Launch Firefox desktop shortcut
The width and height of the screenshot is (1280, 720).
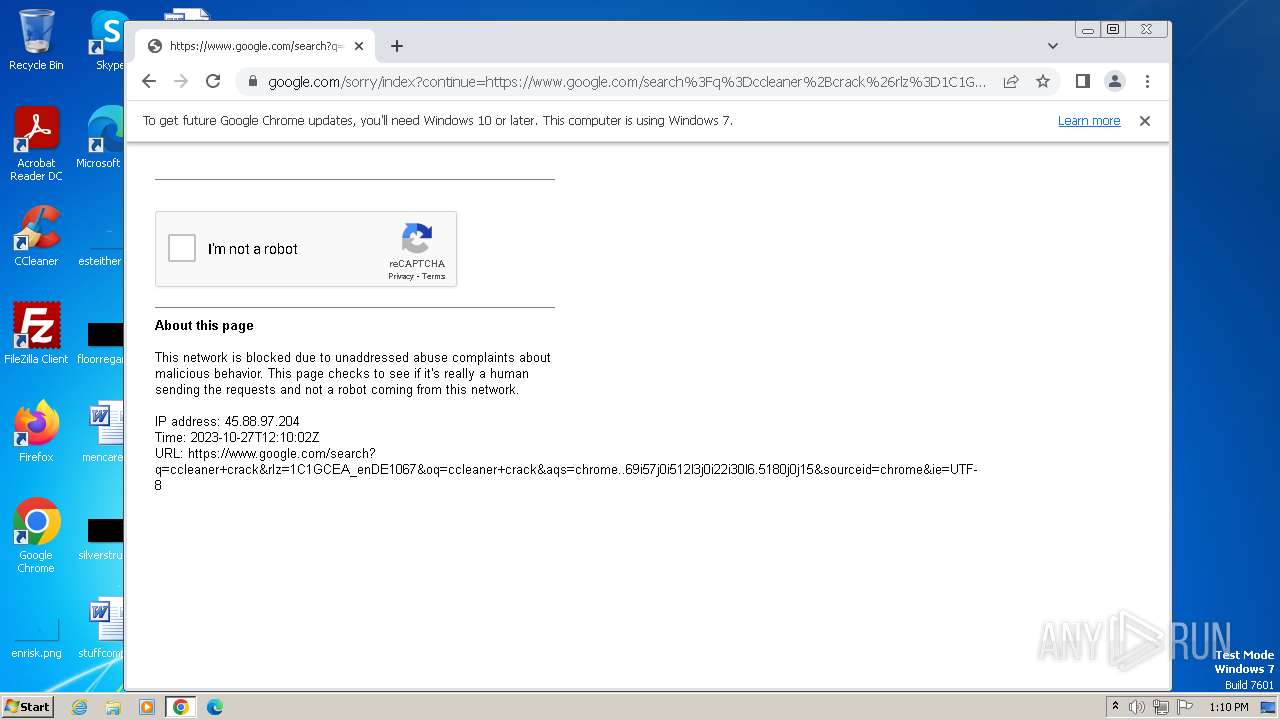(x=36, y=431)
